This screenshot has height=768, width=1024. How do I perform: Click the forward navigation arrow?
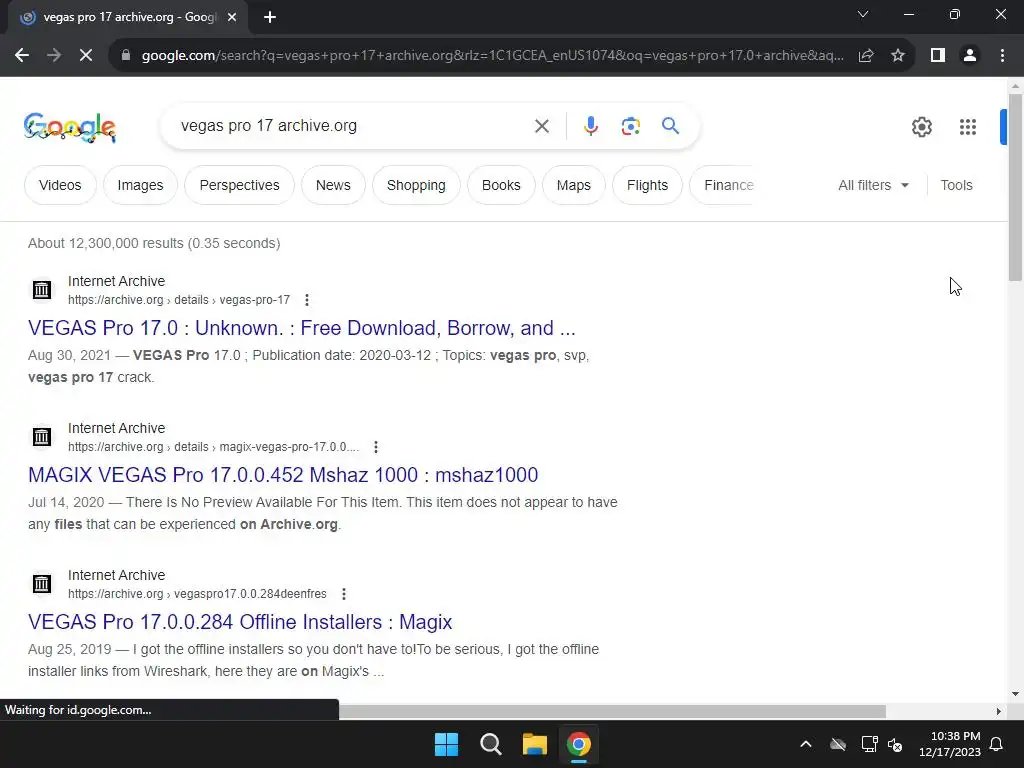pyautogui.click(x=54, y=56)
